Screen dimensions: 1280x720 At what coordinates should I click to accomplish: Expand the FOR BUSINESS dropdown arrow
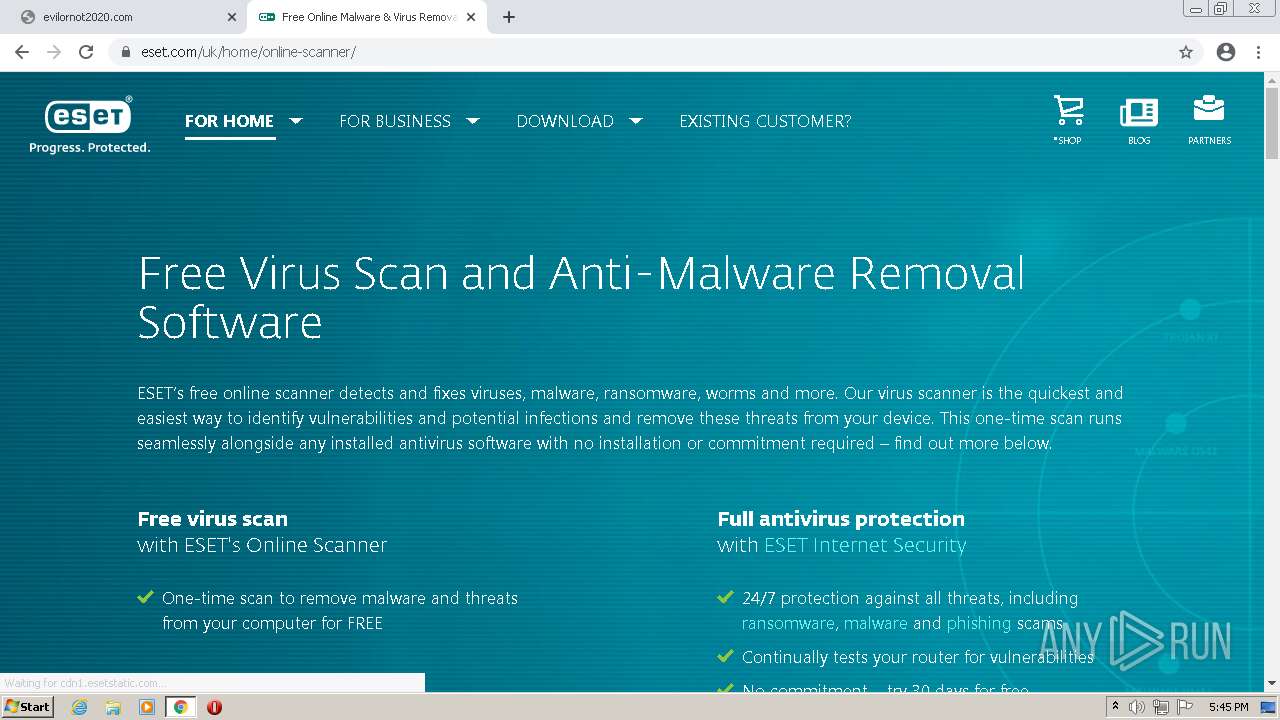point(473,121)
